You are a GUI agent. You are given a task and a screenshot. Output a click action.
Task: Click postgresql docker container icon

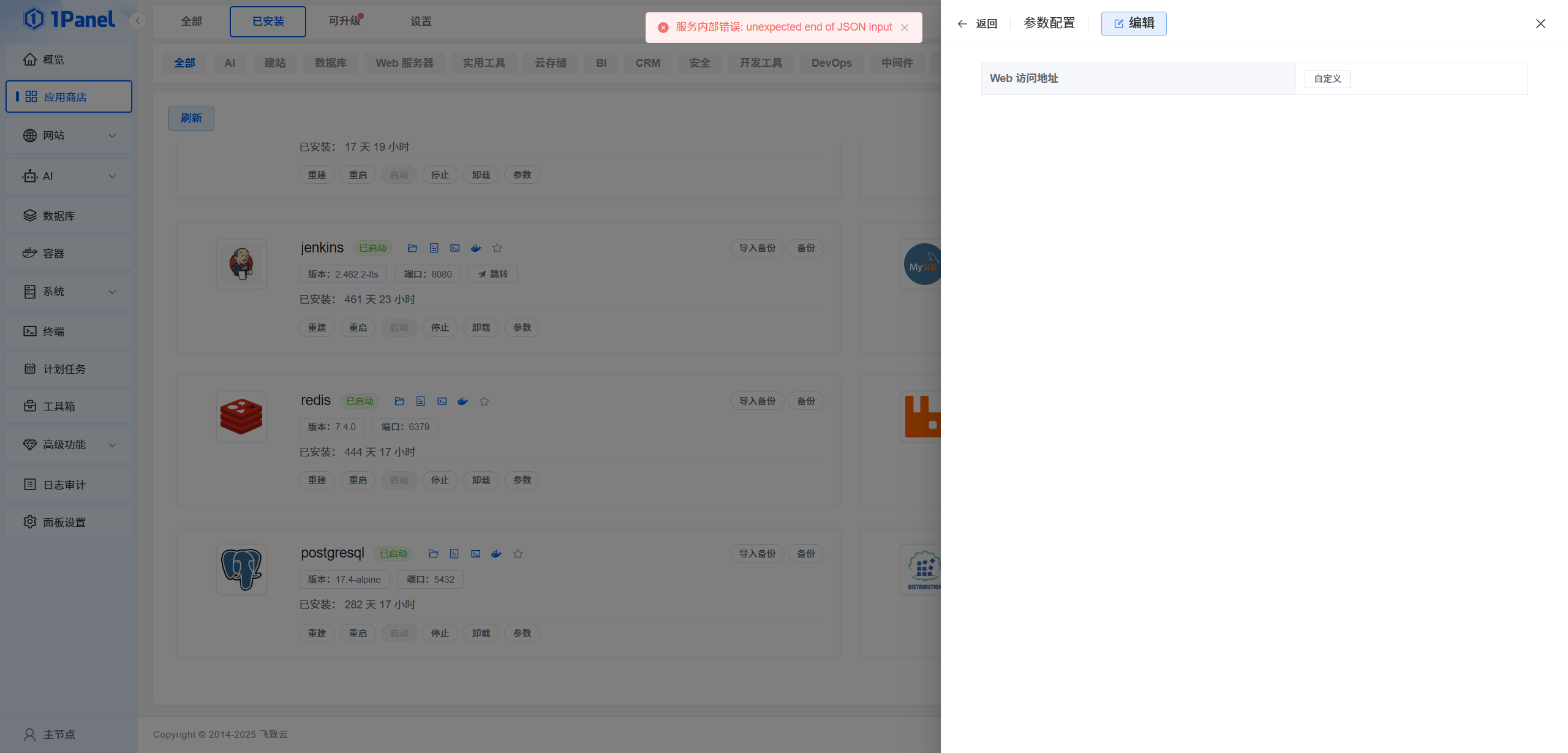496,554
